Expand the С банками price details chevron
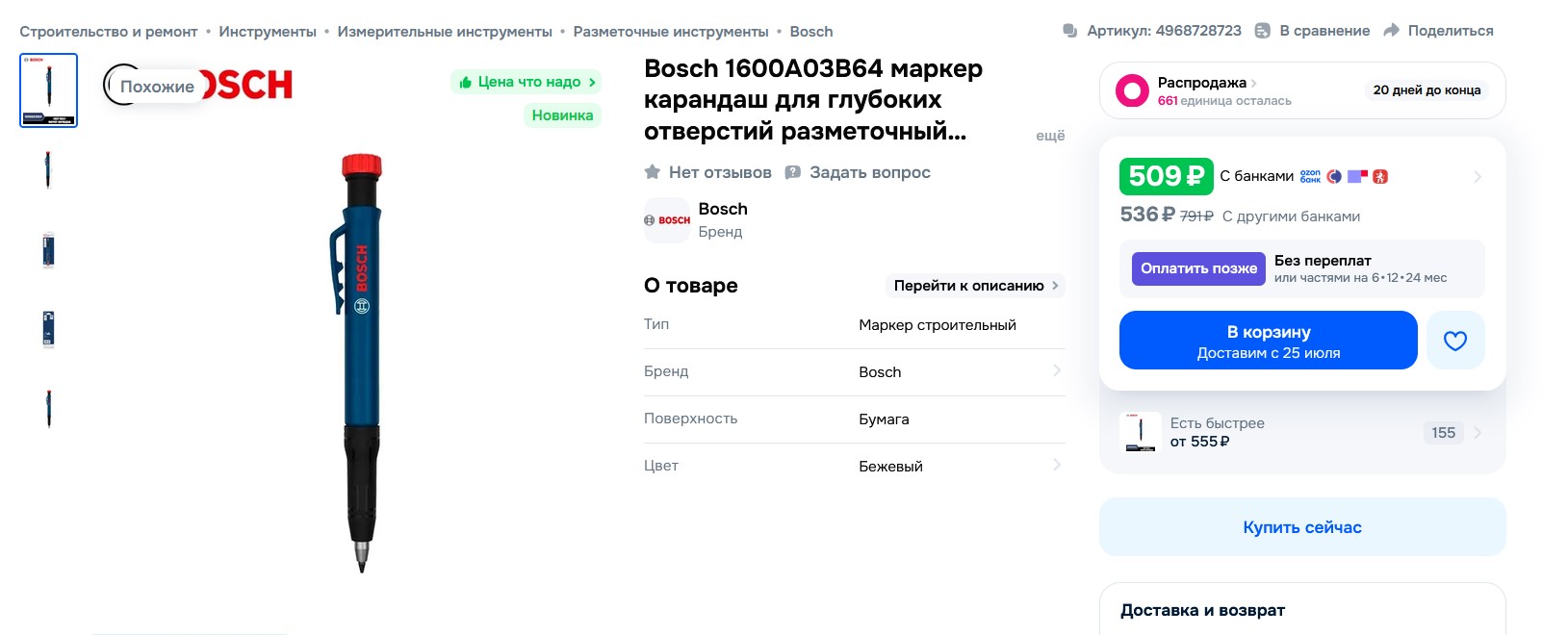 [x=1477, y=177]
